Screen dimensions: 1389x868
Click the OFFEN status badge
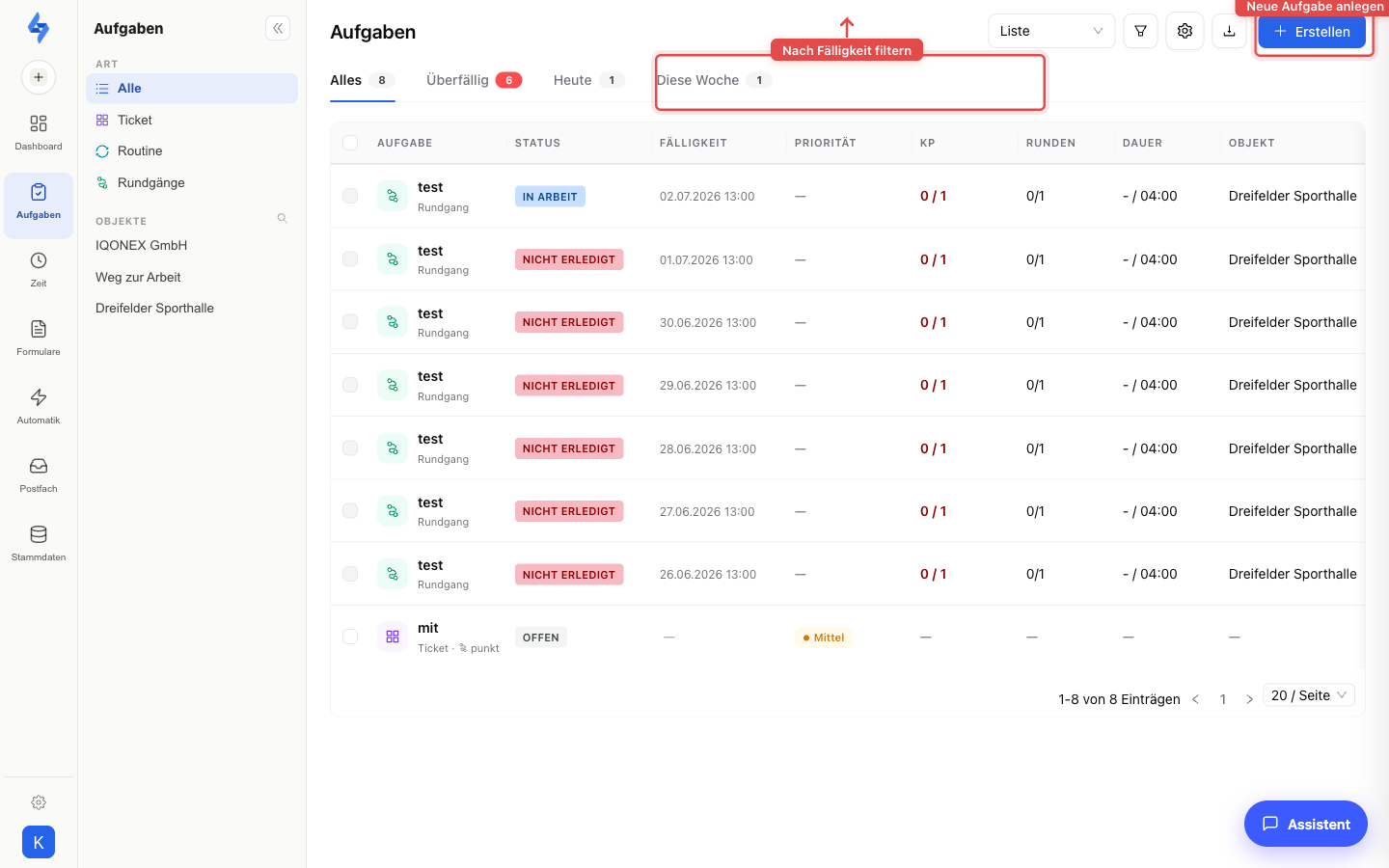point(540,637)
